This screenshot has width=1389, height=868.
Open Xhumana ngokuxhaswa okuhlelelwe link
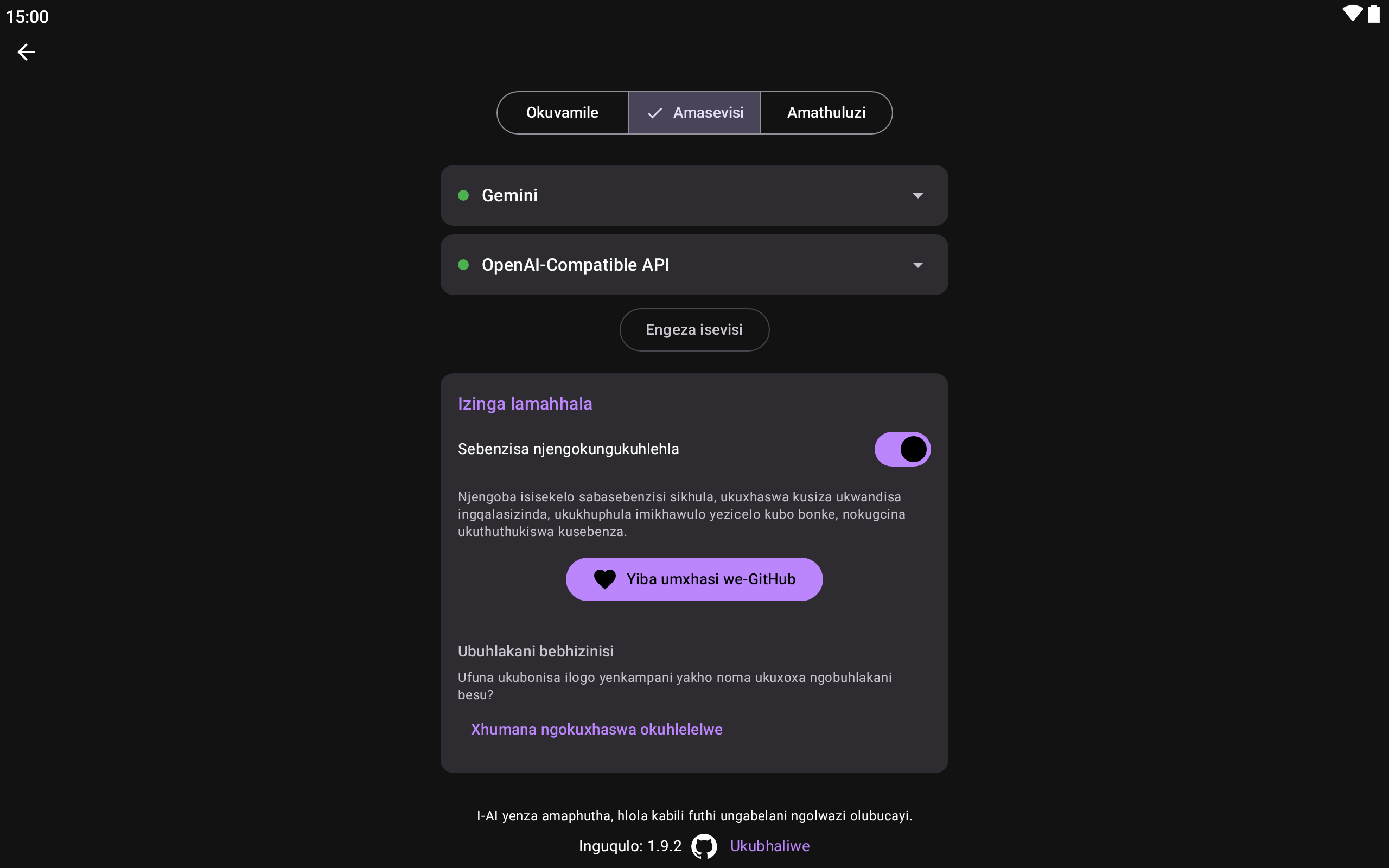596,729
